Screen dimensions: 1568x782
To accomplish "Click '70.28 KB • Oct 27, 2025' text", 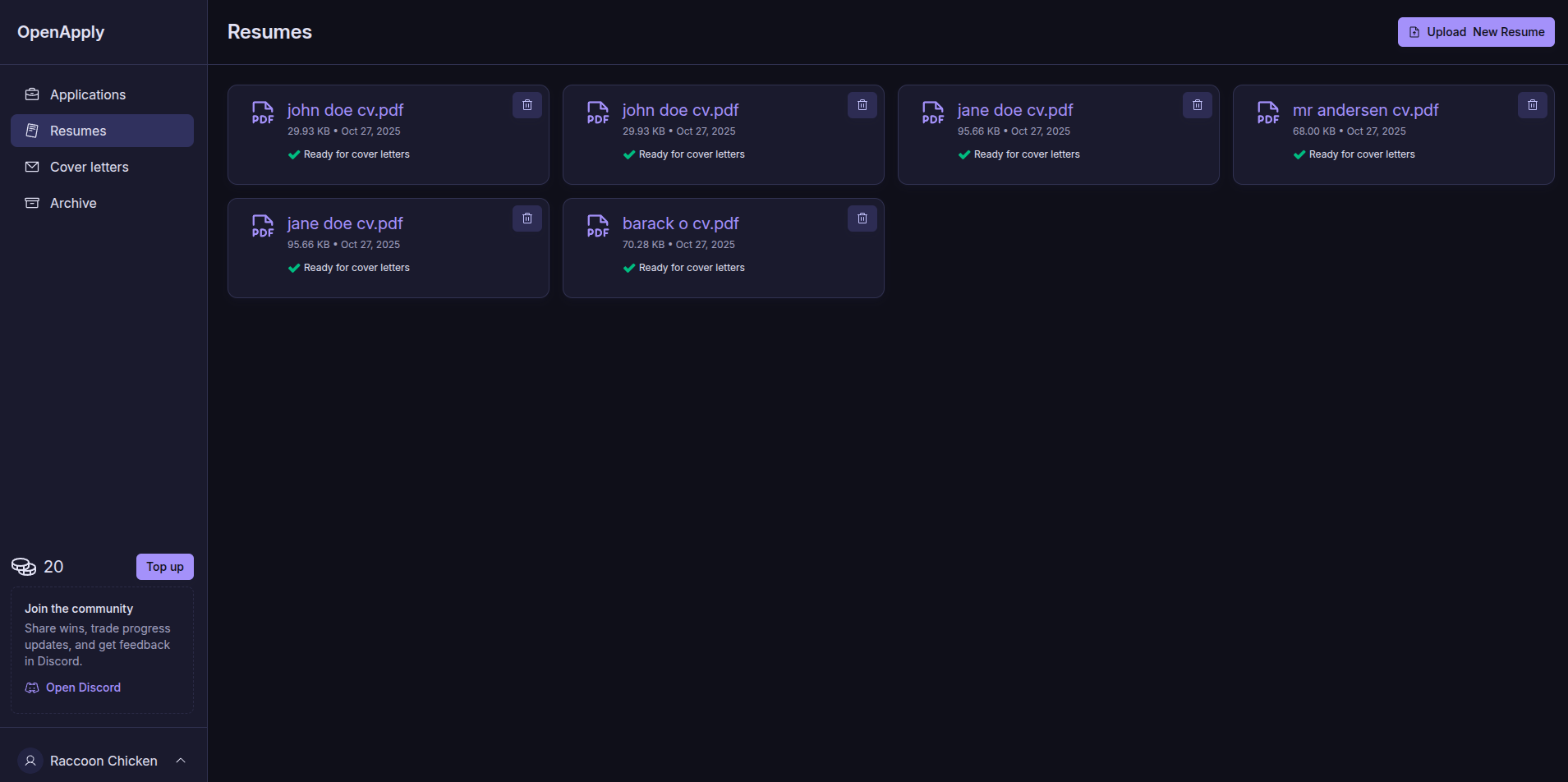I will tap(678, 245).
